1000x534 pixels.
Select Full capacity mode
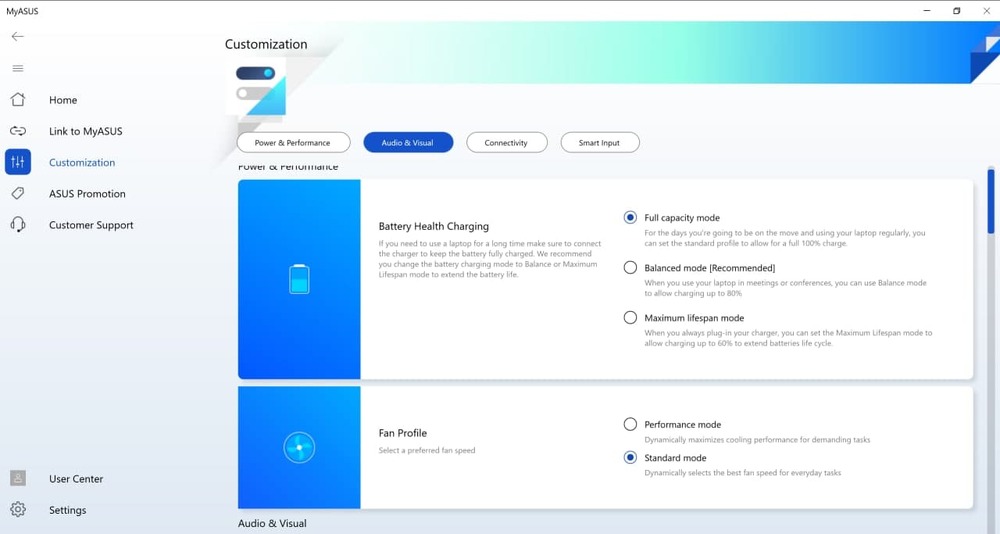(x=630, y=218)
